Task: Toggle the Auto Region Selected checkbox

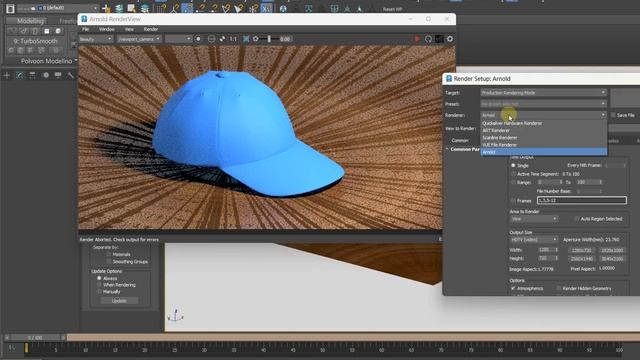Action: click(x=576, y=219)
